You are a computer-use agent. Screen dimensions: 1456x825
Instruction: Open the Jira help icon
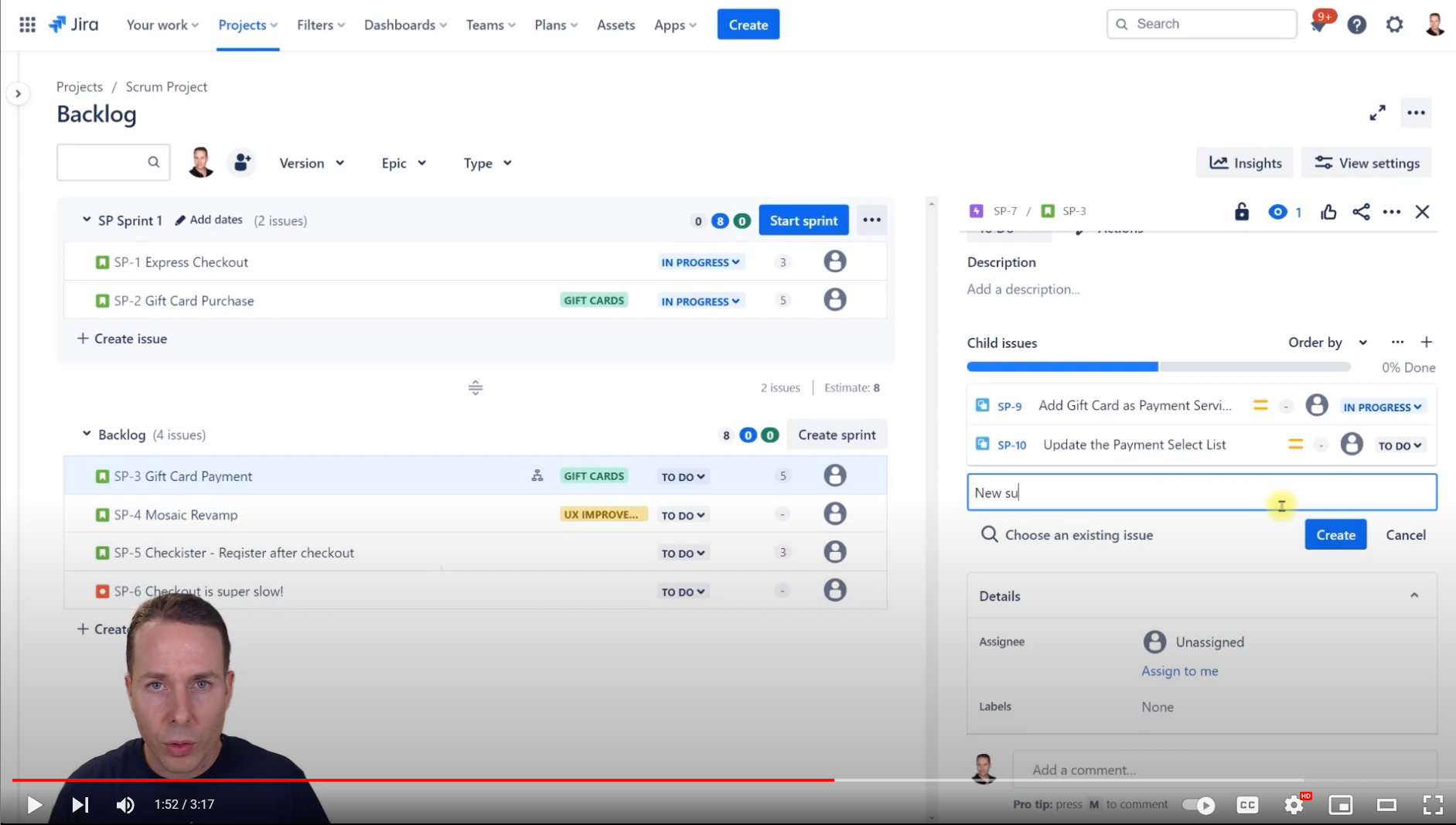click(1356, 25)
